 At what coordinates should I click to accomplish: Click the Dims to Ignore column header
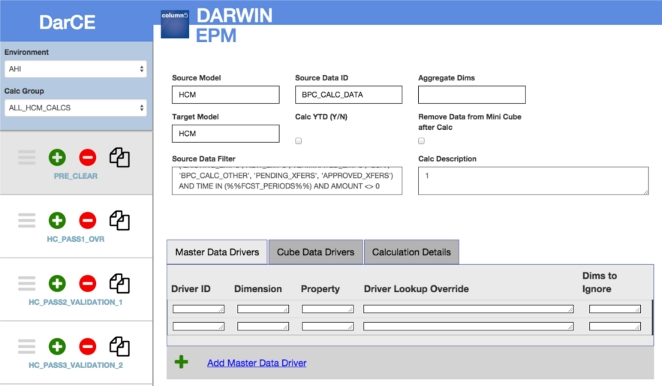tap(600, 282)
